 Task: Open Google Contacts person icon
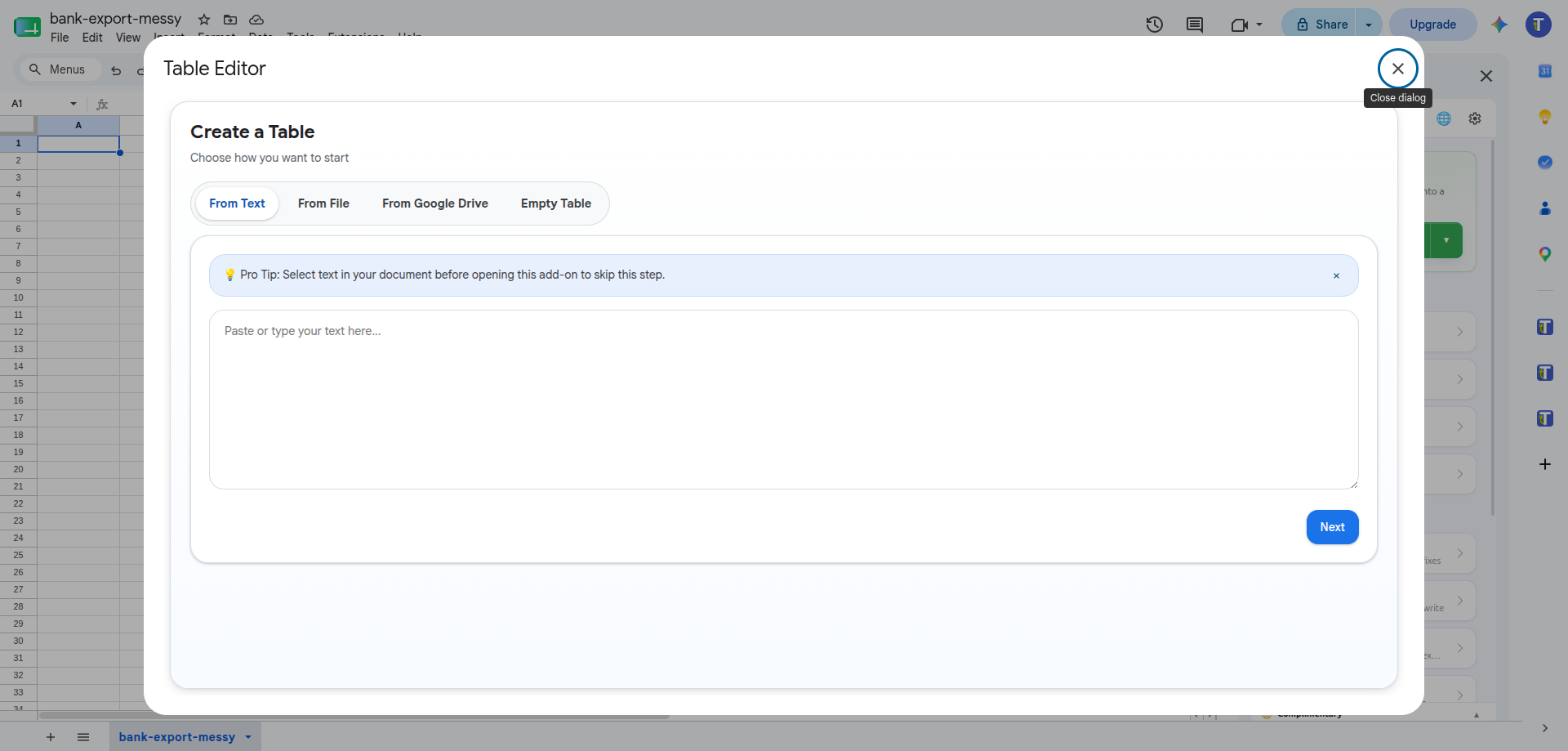pyautogui.click(x=1545, y=208)
